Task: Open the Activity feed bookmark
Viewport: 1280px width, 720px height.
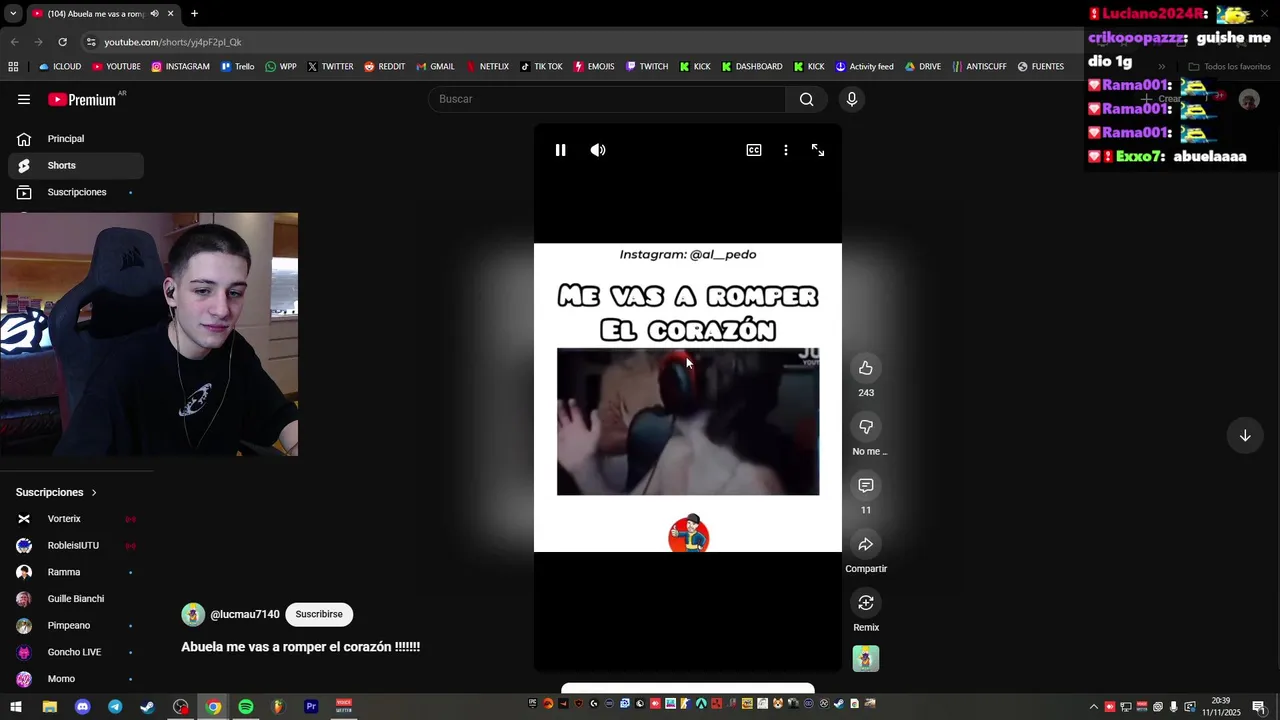Action: tap(865, 67)
